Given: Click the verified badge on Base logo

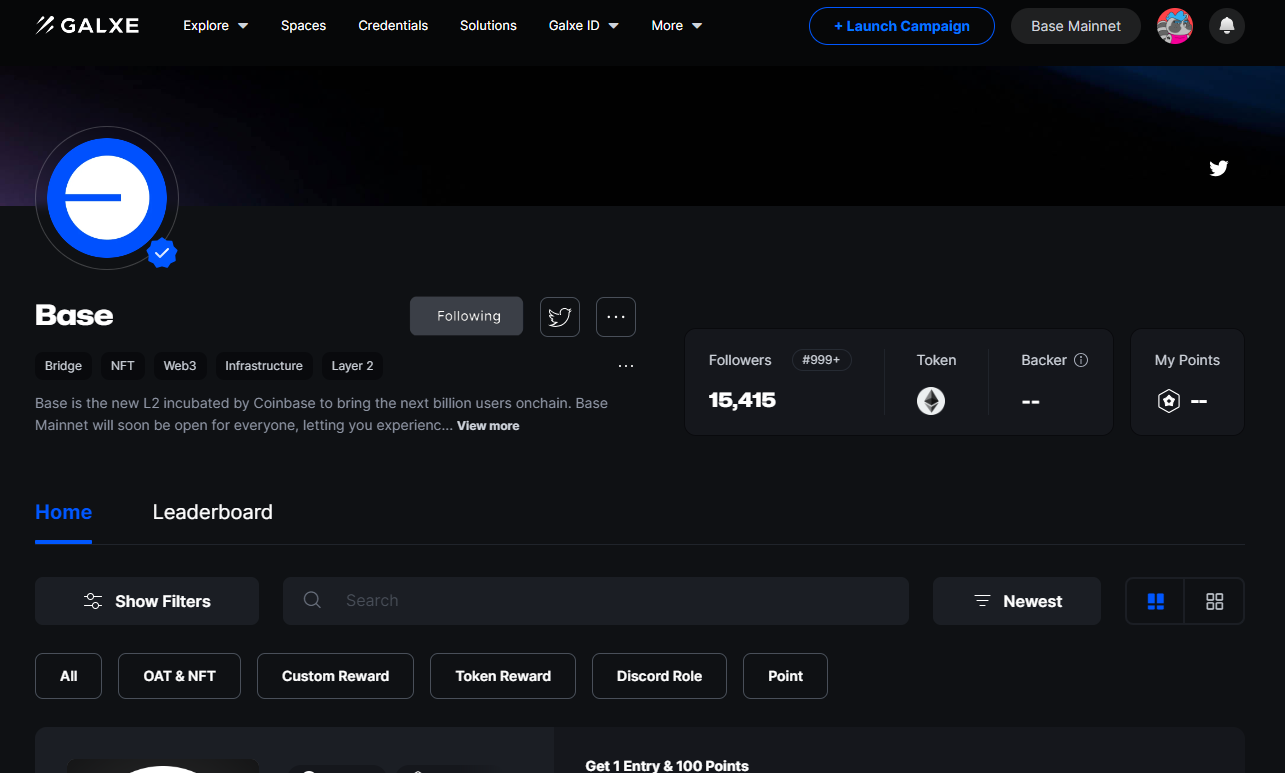Looking at the screenshot, I should pyautogui.click(x=162, y=254).
